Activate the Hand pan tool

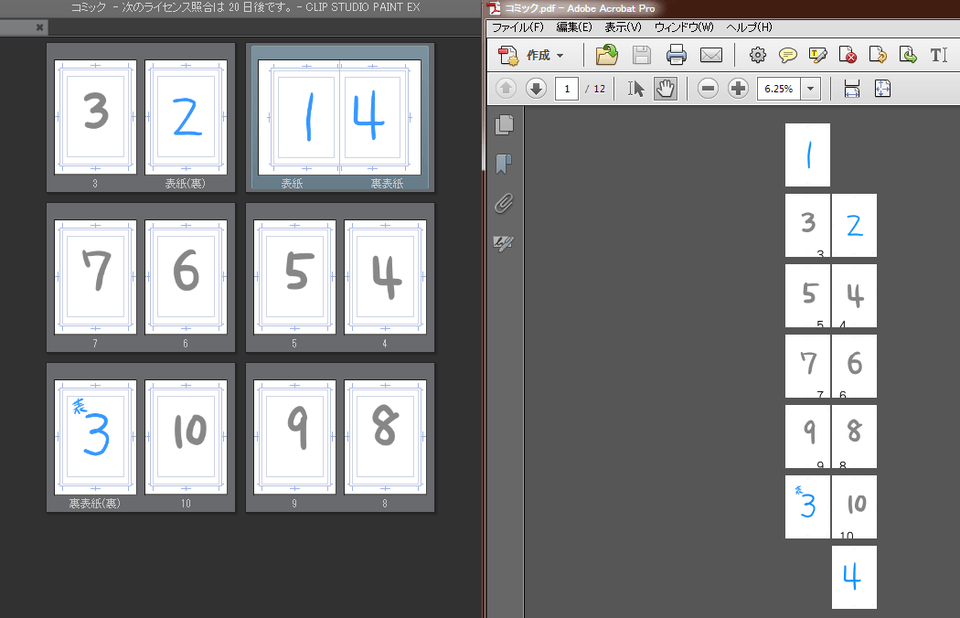[x=666, y=89]
